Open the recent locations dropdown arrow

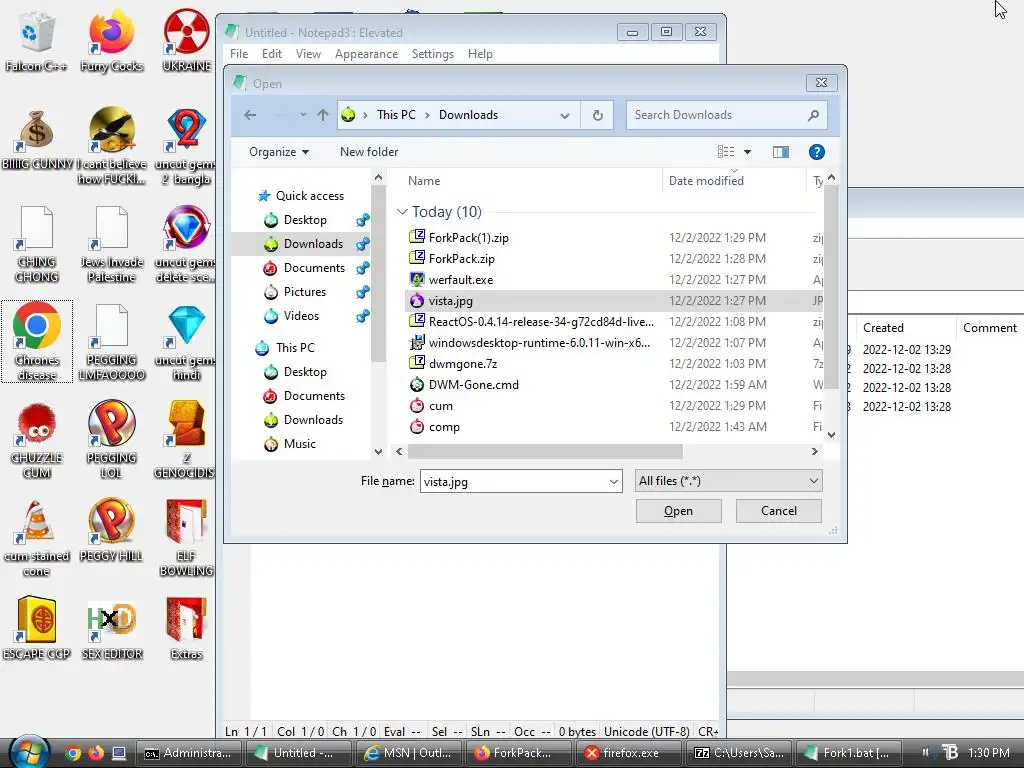[x=303, y=116]
